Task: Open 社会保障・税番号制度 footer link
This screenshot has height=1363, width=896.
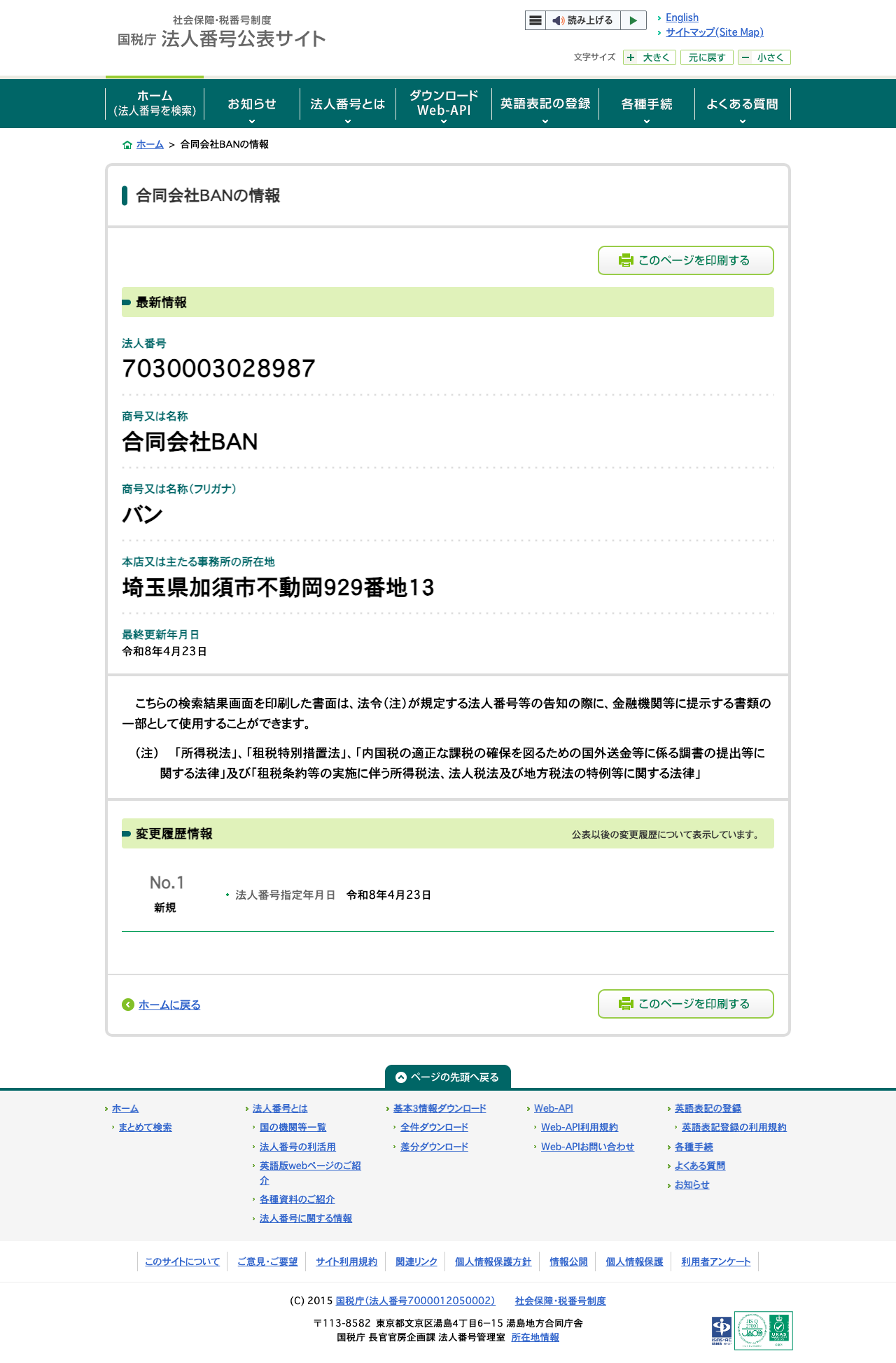Action: click(560, 1301)
